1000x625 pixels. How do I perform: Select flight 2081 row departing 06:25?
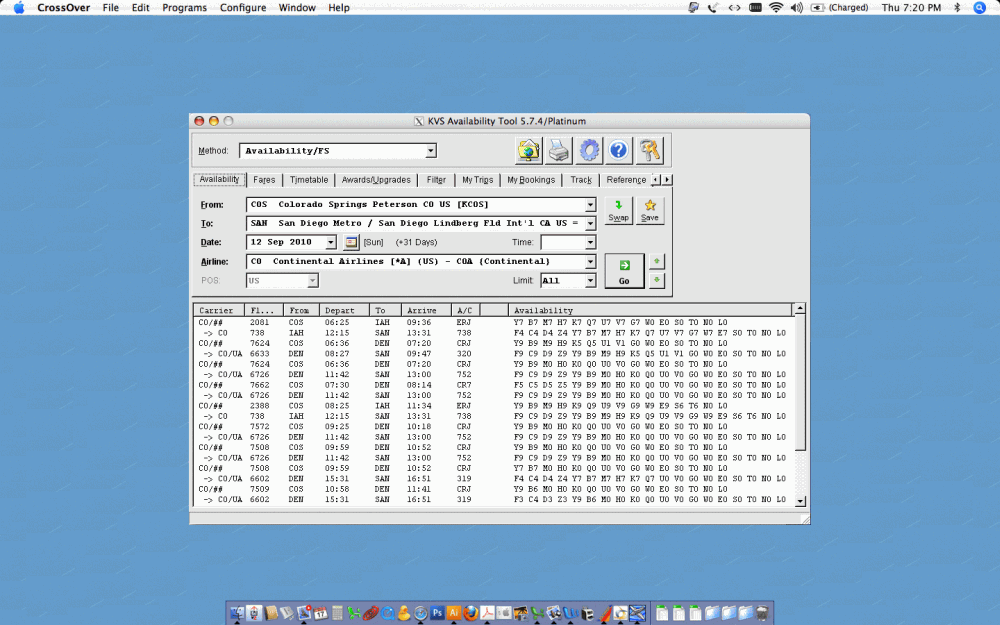point(494,323)
